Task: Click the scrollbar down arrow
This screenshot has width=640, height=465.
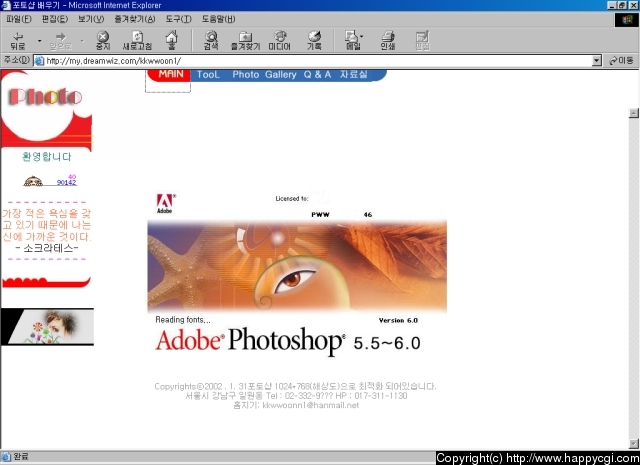Action: tap(634, 443)
